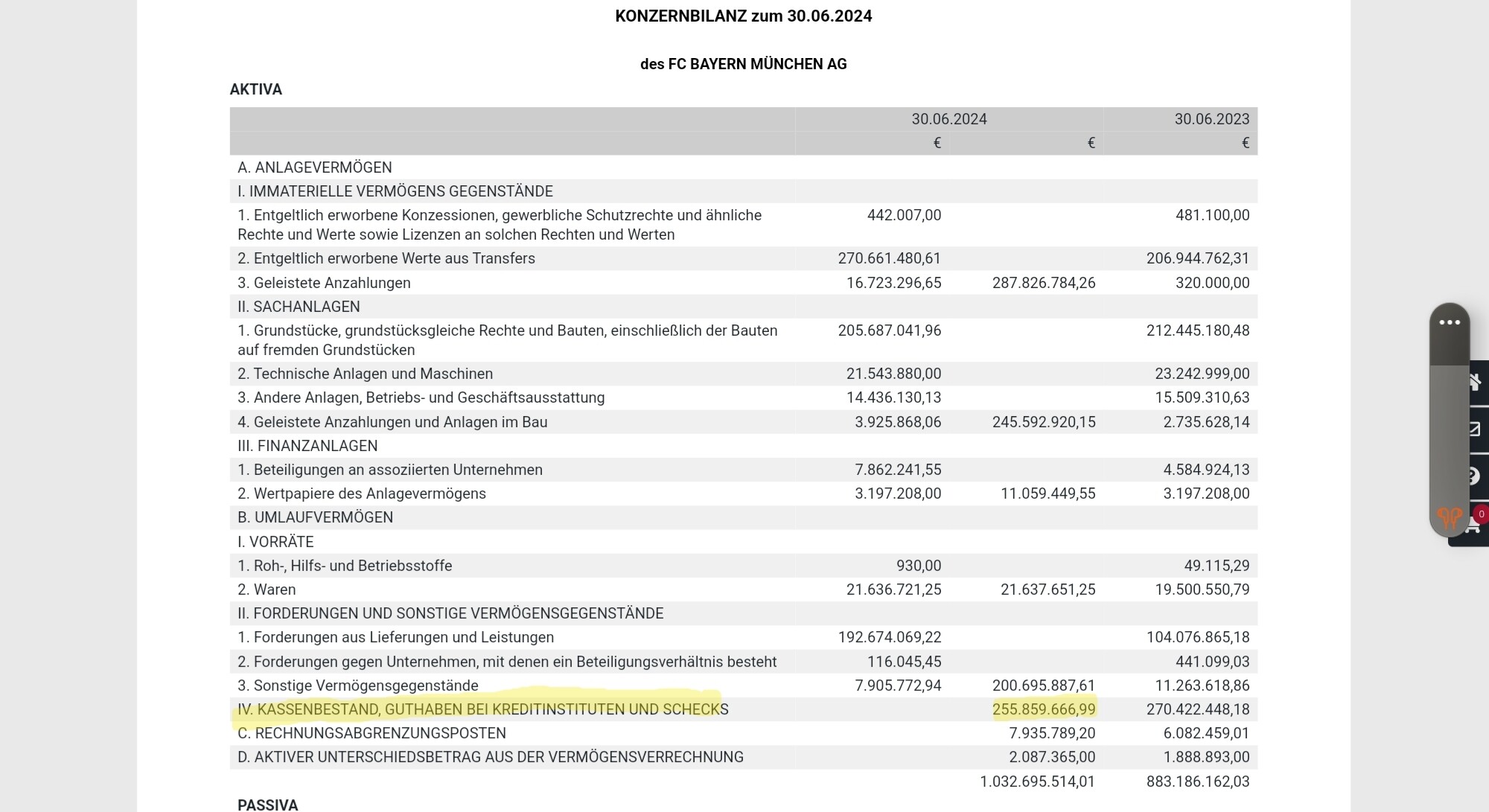
Task: Select '2. Technische Anlagen und Maschinen'
Action: 365,374
